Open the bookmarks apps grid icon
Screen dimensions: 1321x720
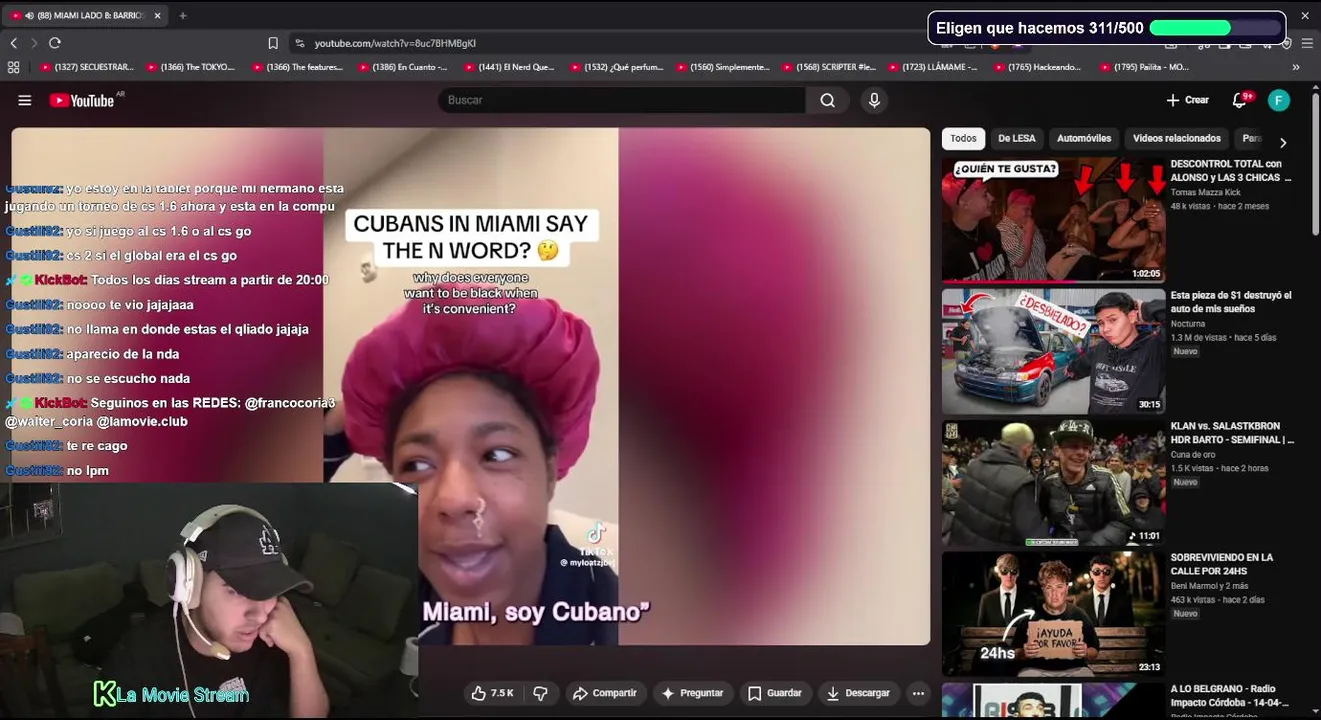point(13,67)
